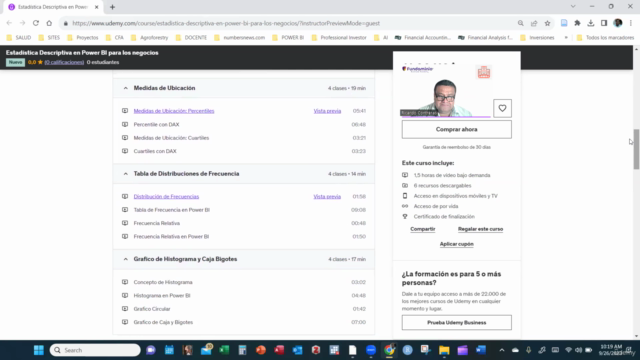The height and width of the screenshot is (360, 640).
Task: Open the (0 calificaciones) ratings link
Action: click(64, 62)
